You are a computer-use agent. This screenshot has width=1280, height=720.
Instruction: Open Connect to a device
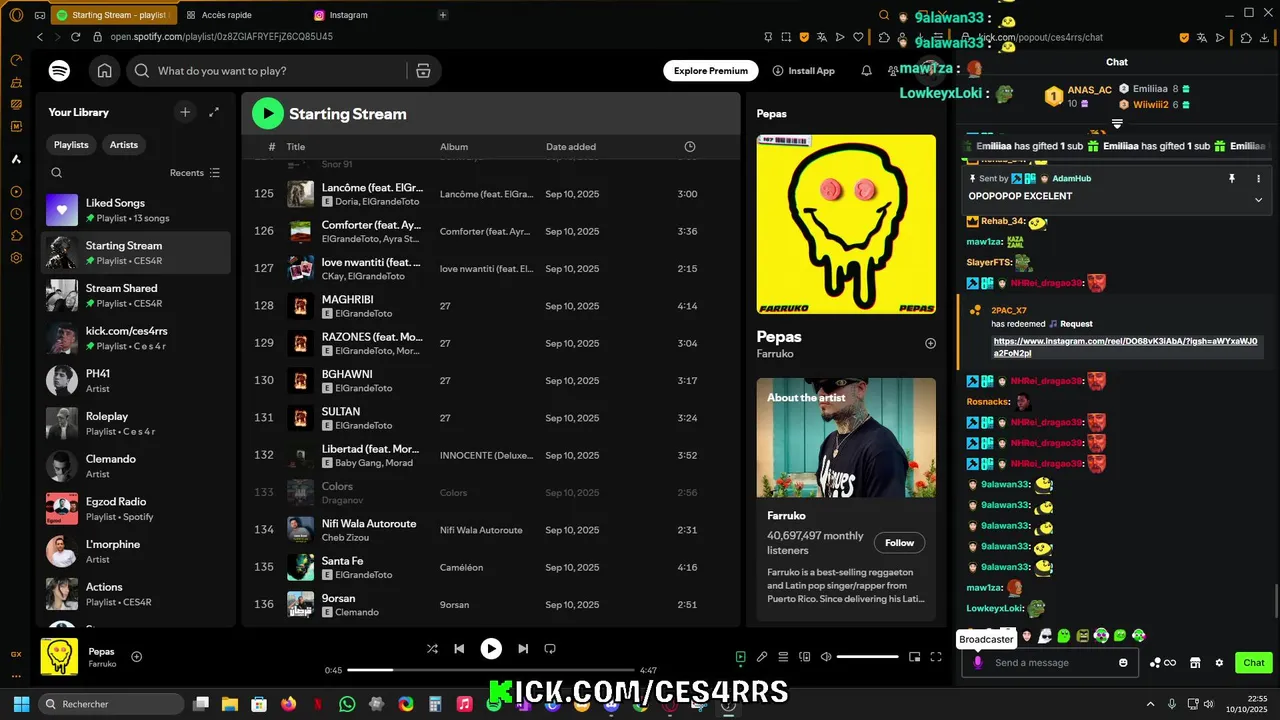click(805, 657)
